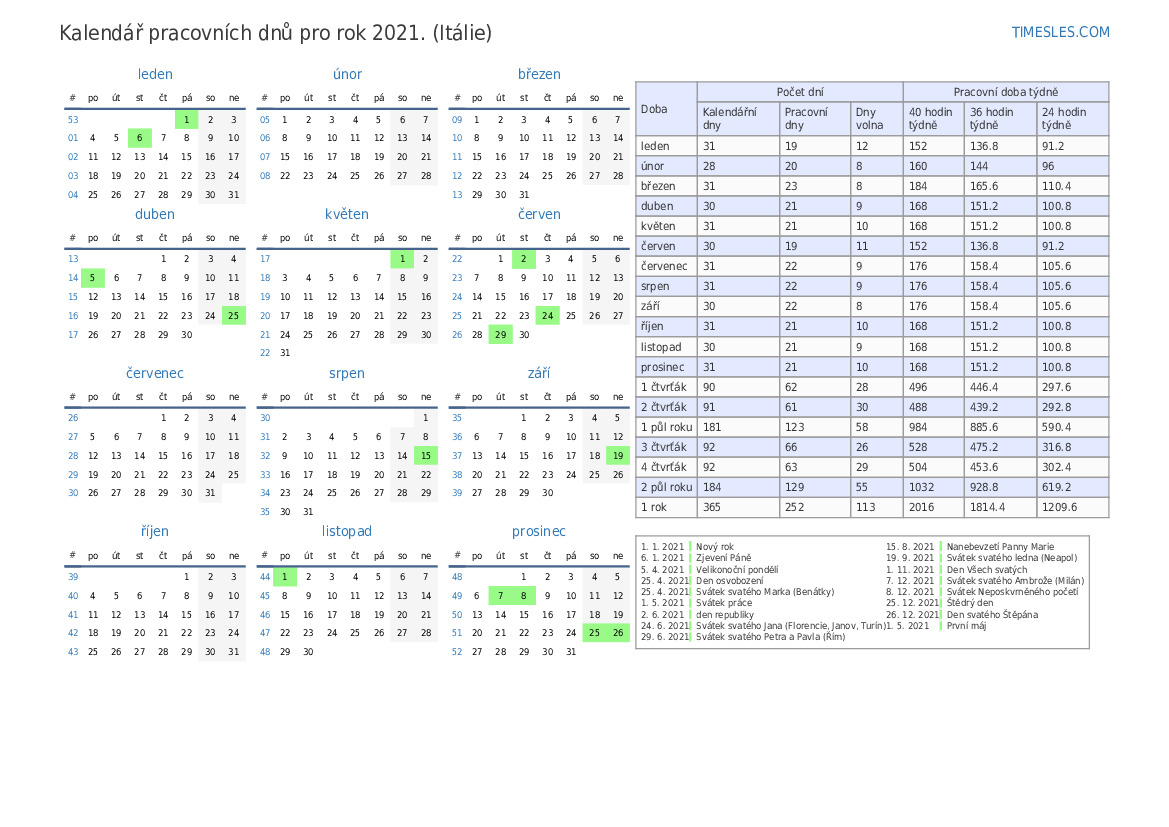Screen dimensions: 1169x827
Task: Click the '1209.6' cell in the table
Action: click(1073, 507)
